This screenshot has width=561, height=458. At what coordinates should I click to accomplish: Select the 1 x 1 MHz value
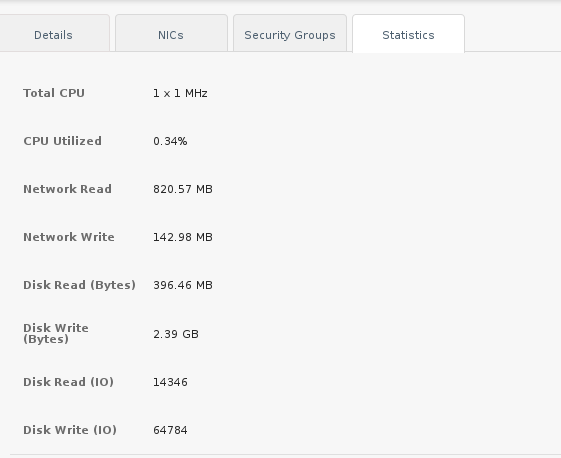[180, 93]
